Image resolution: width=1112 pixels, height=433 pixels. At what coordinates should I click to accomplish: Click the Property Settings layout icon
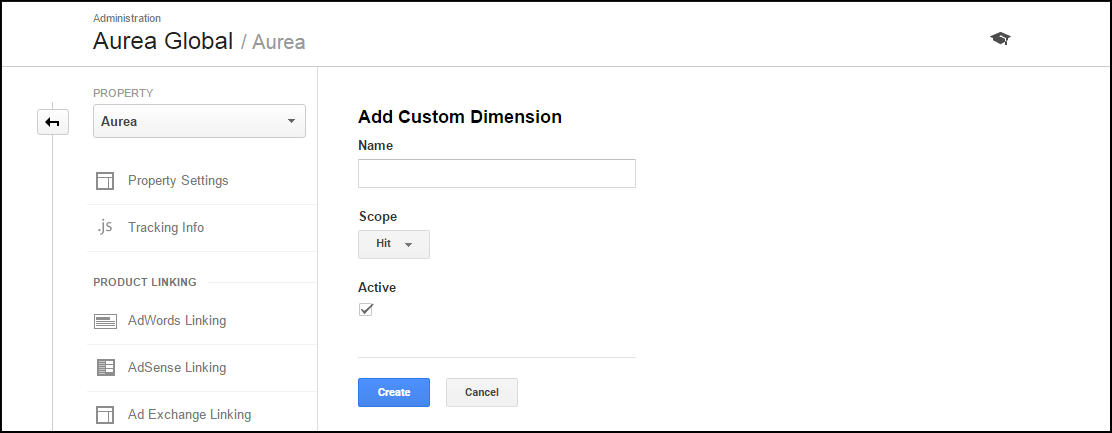coord(105,181)
